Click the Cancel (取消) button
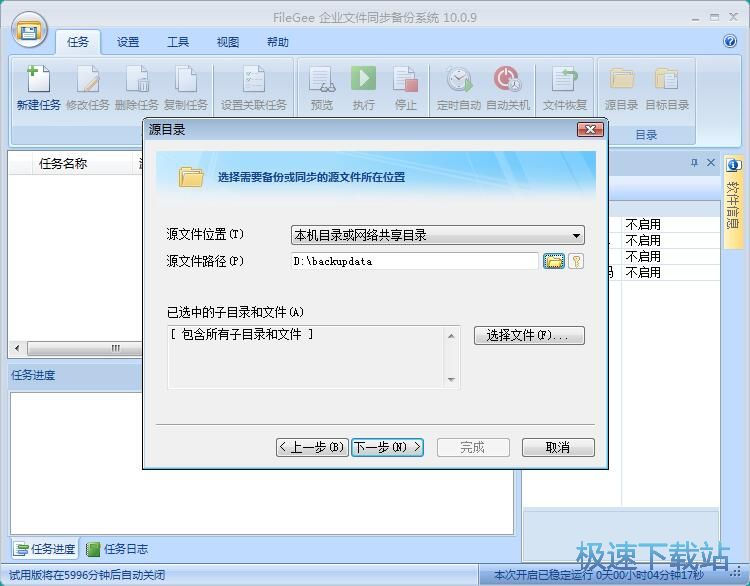750x586 pixels. click(558, 447)
